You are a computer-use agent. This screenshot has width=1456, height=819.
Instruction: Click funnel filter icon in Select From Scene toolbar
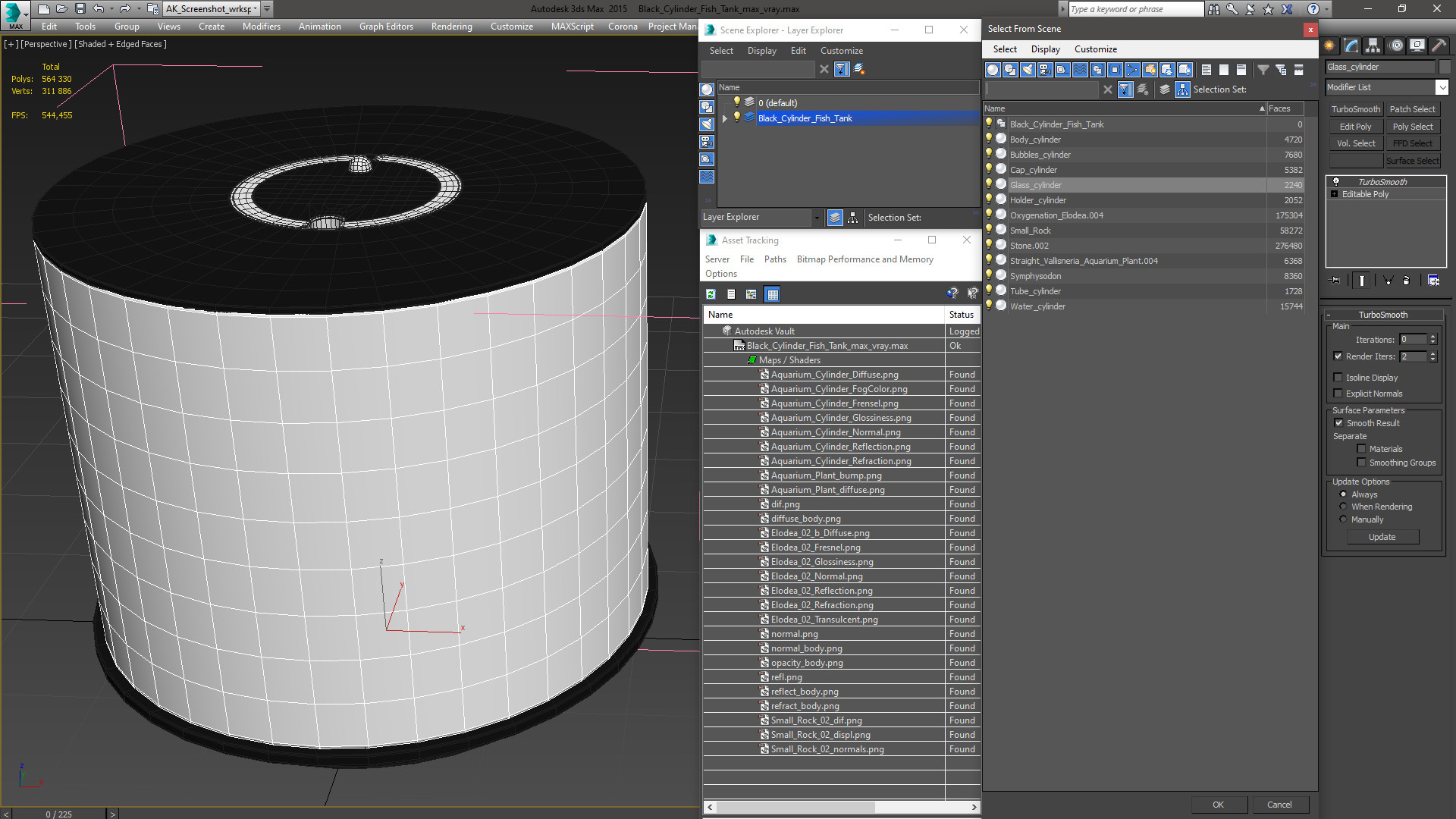pos(1263,70)
